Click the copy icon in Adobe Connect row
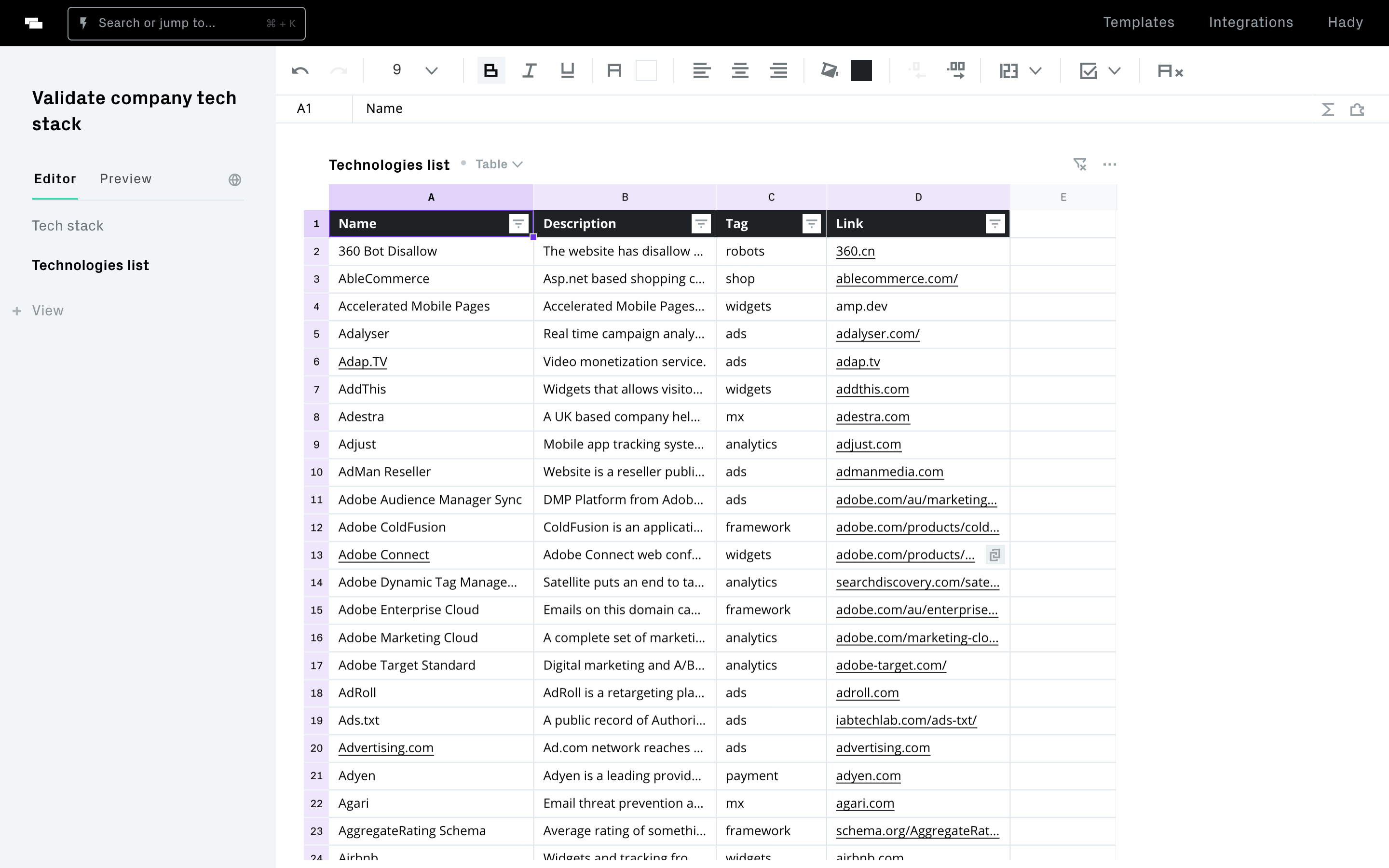The width and height of the screenshot is (1389, 868). tap(994, 555)
